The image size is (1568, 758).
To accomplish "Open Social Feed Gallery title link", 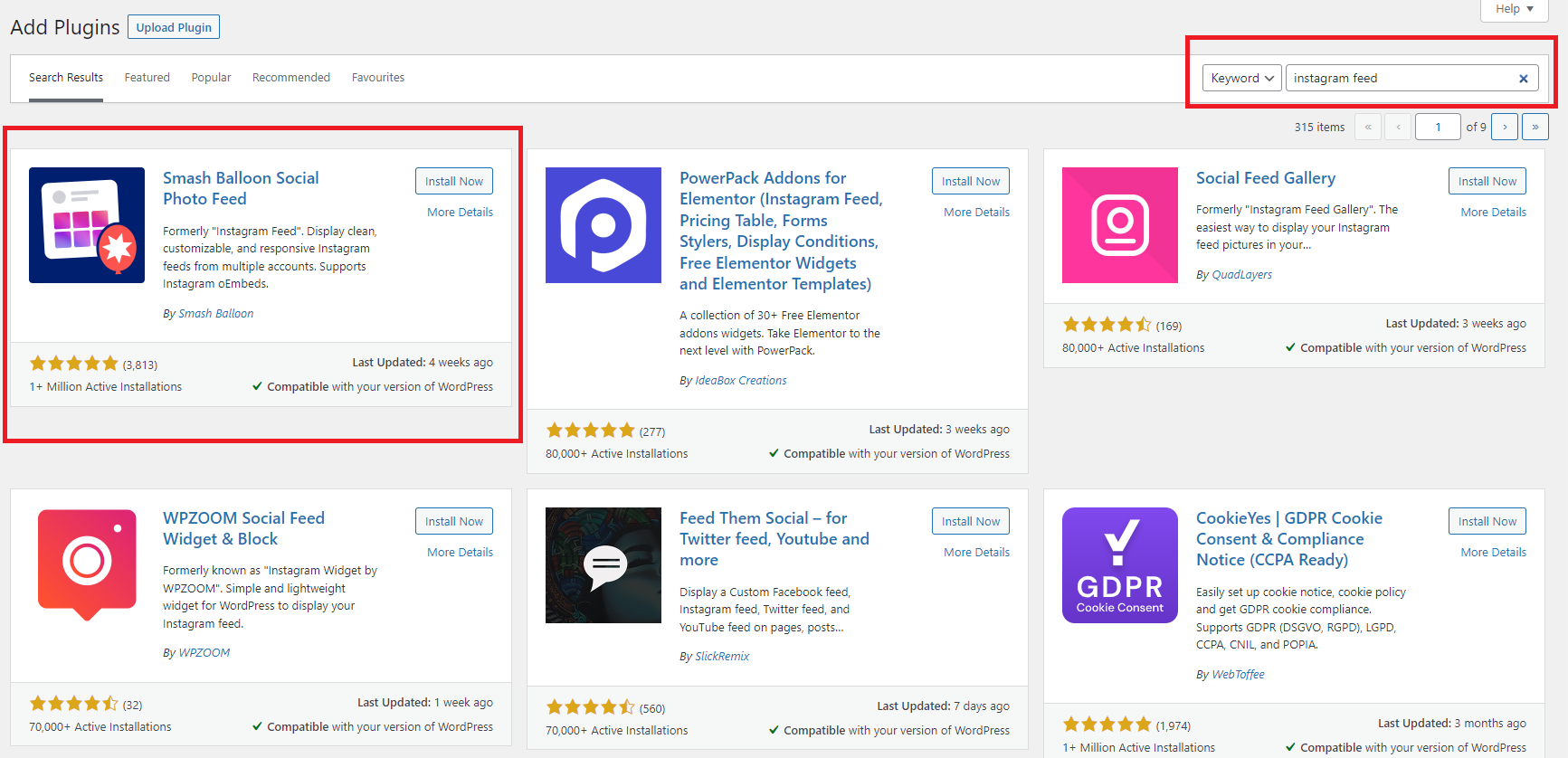I will click(1266, 178).
